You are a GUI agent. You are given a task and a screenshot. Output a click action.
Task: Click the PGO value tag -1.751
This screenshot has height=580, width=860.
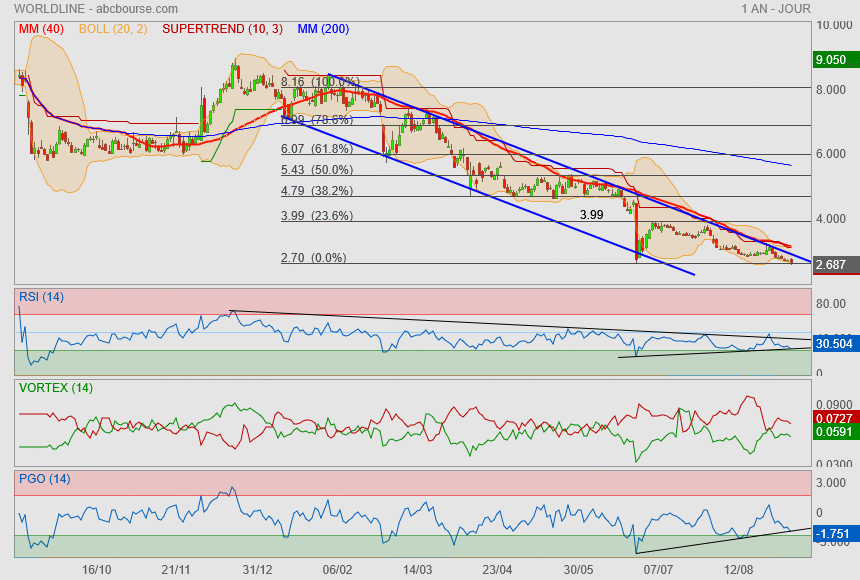click(834, 534)
